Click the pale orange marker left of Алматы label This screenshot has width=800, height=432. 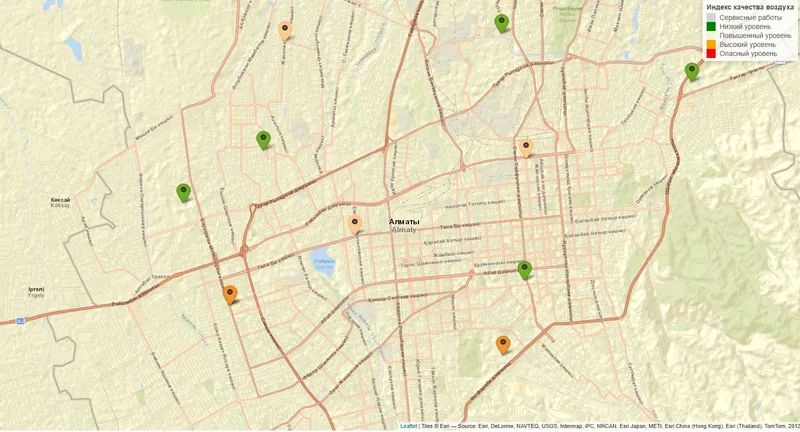coord(354,223)
